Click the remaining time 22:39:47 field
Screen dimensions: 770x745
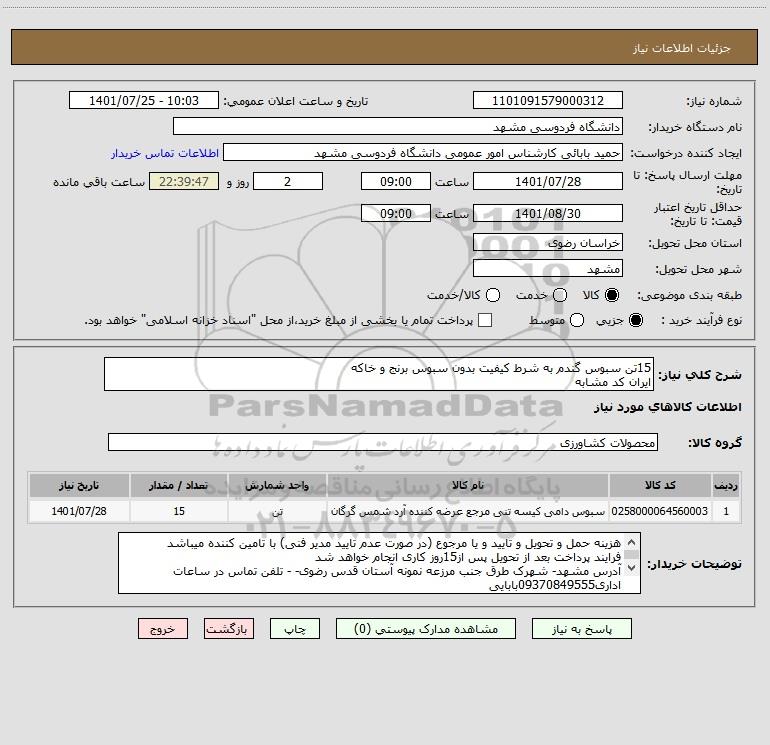coord(184,181)
